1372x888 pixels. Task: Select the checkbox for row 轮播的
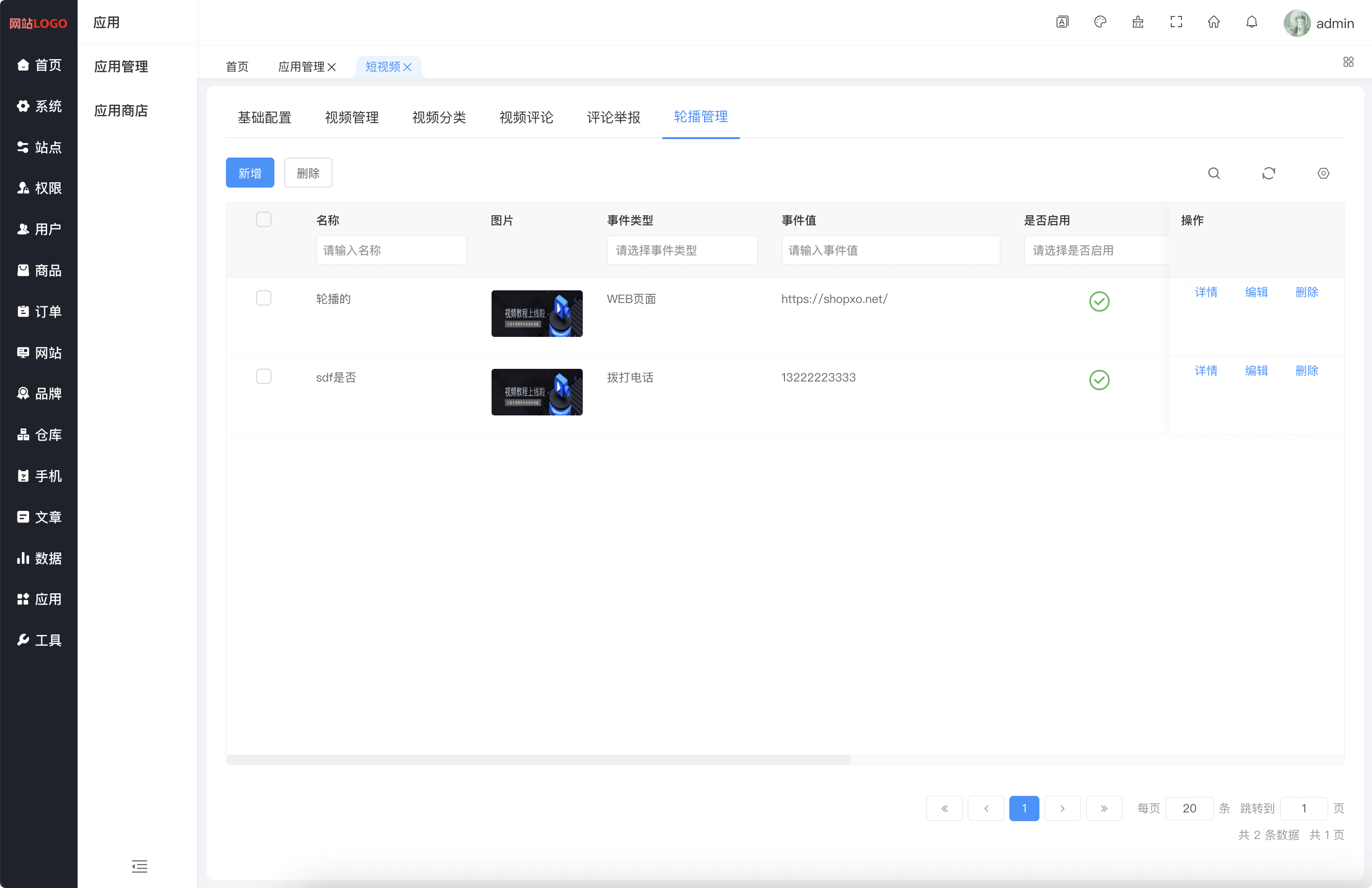pos(263,298)
